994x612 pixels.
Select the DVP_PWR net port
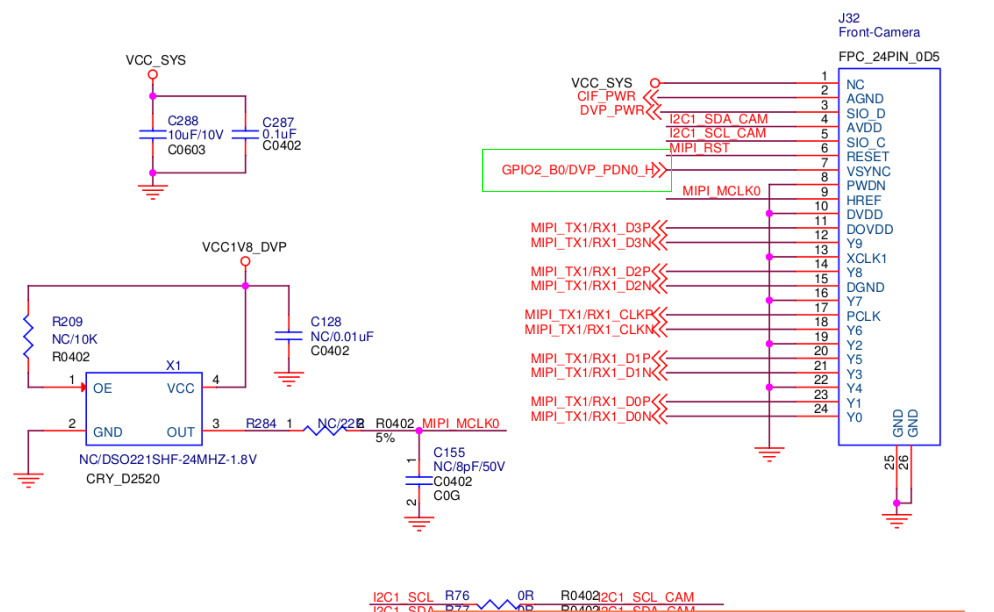click(612, 110)
